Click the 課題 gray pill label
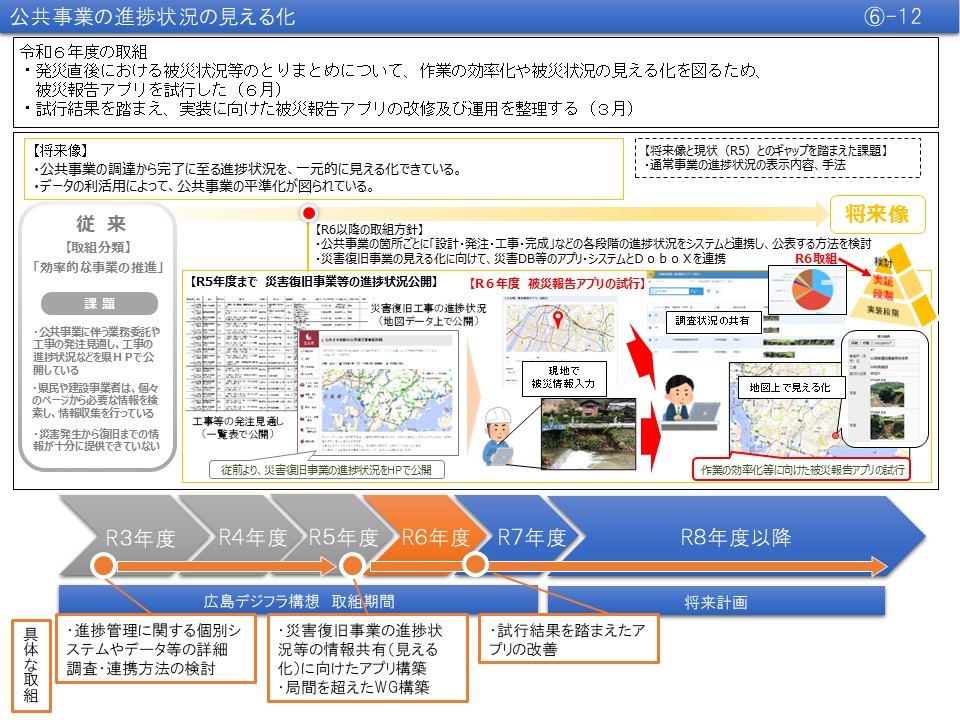Screen dimensions: 960x720 [99, 303]
